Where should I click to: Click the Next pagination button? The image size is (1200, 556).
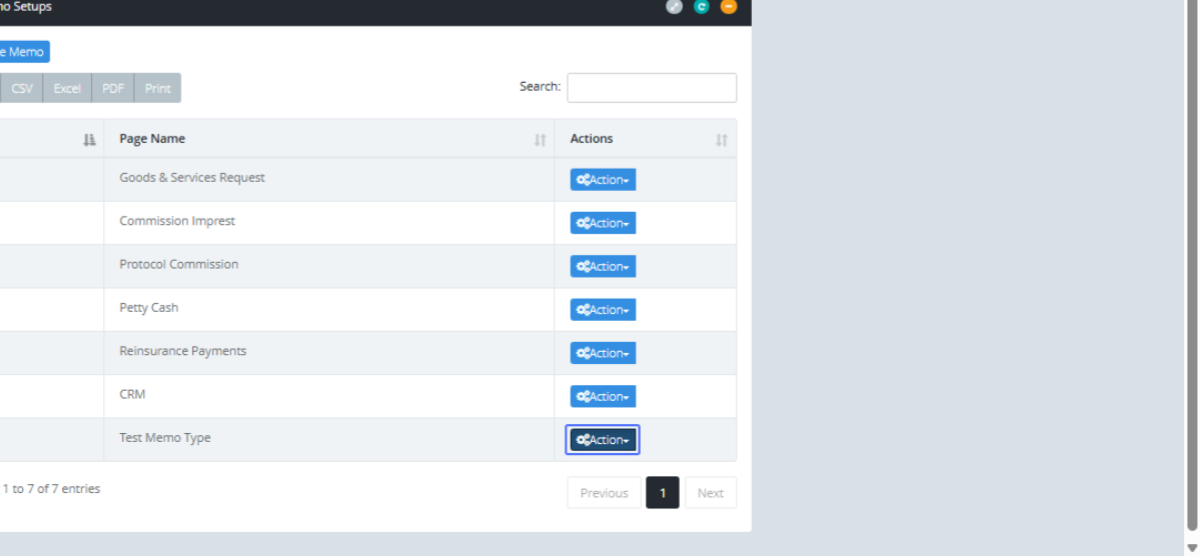point(710,493)
